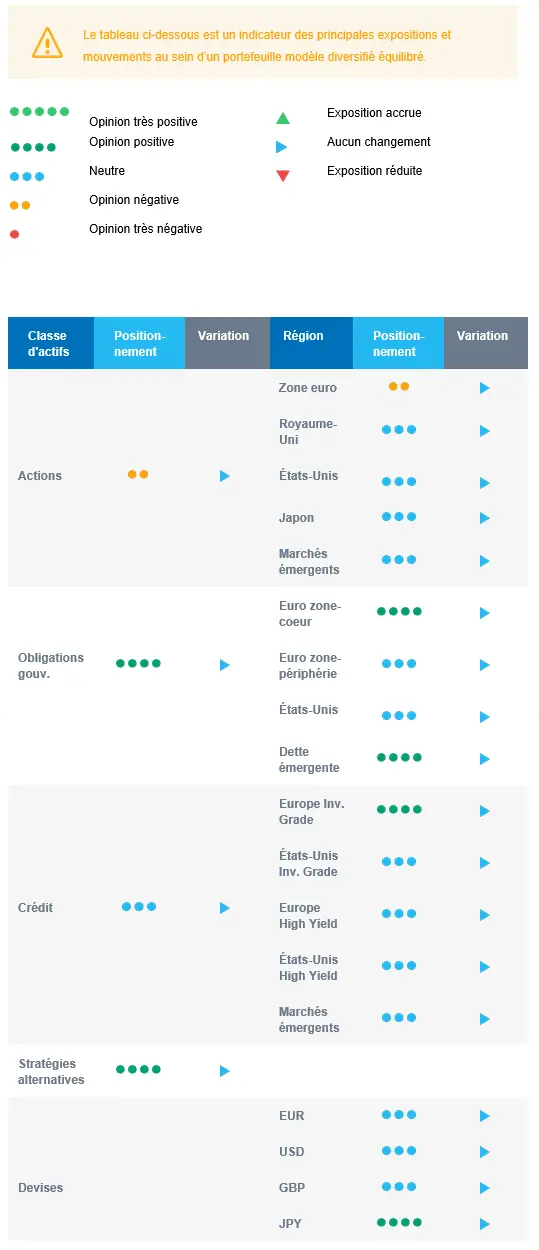Click the green dots for Euro zone-coeur
The image size is (539, 1250).
tap(399, 611)
